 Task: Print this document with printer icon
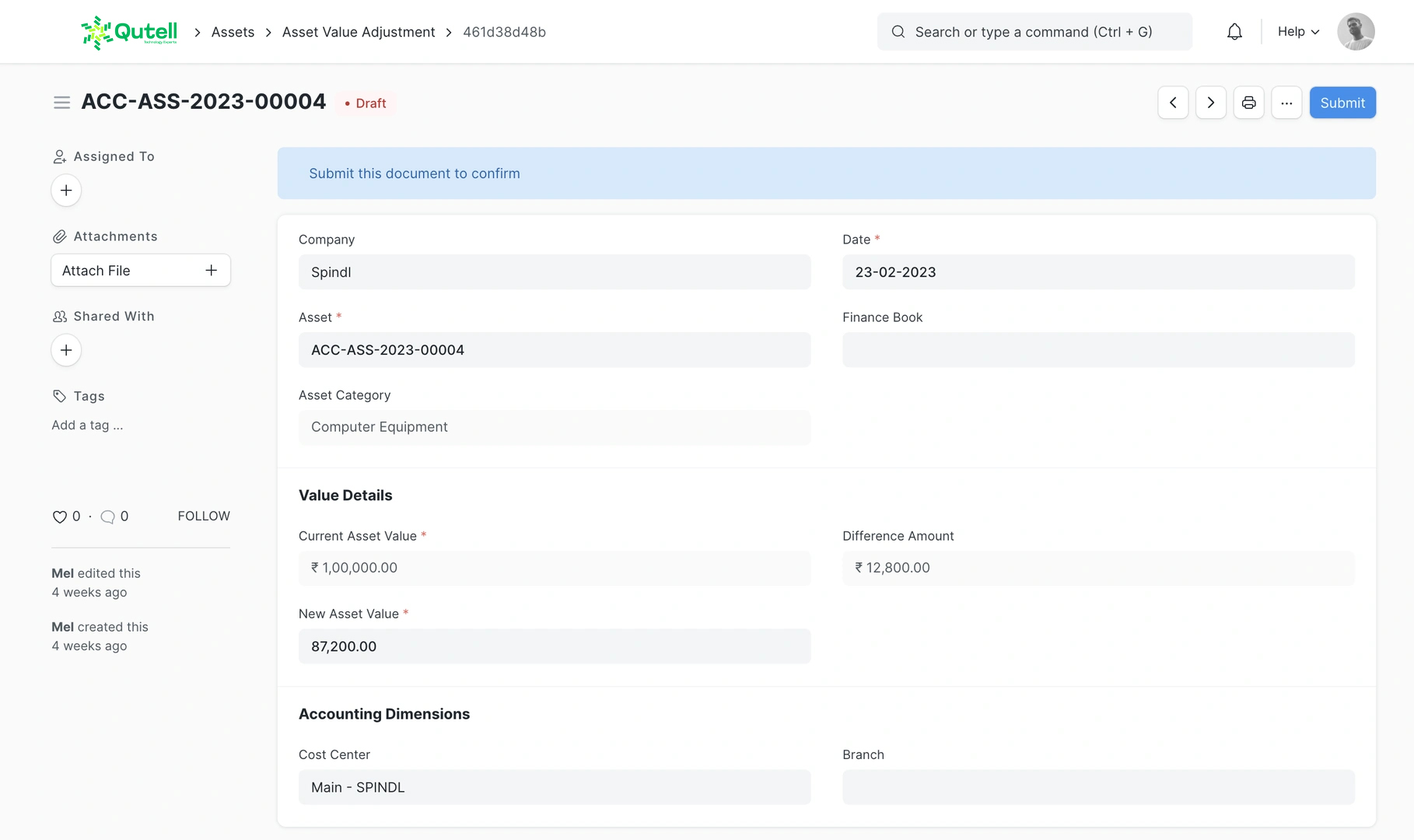tap(1248, 103)
